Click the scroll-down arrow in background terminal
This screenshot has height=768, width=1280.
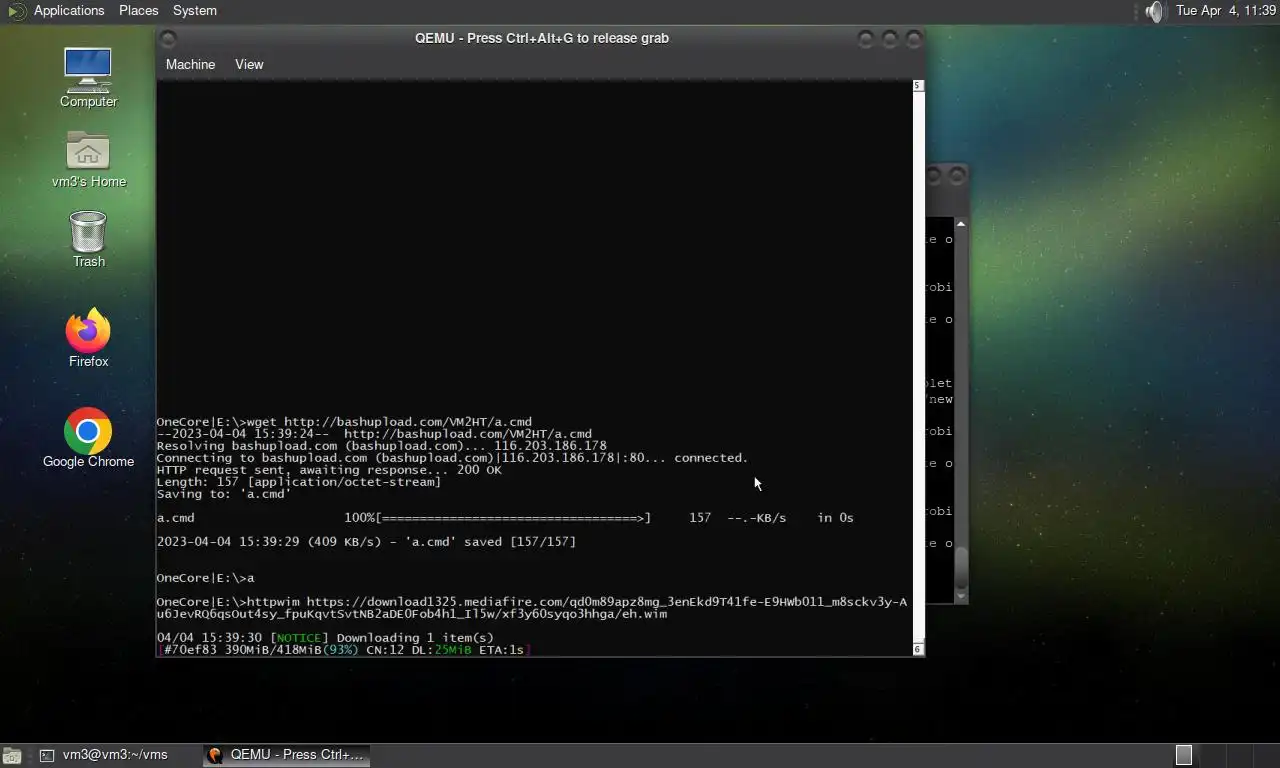click(961, 596)
